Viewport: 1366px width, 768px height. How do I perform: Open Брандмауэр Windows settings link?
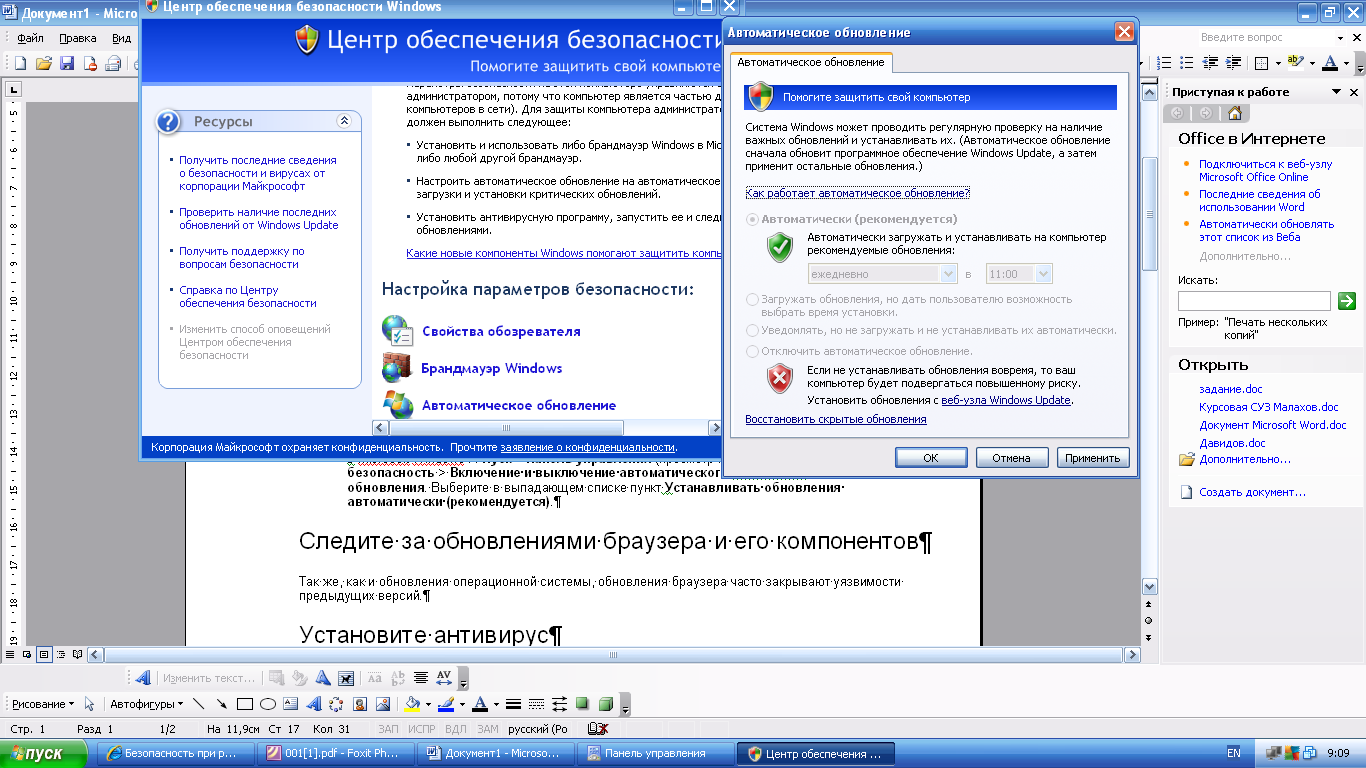pos(492,368)
